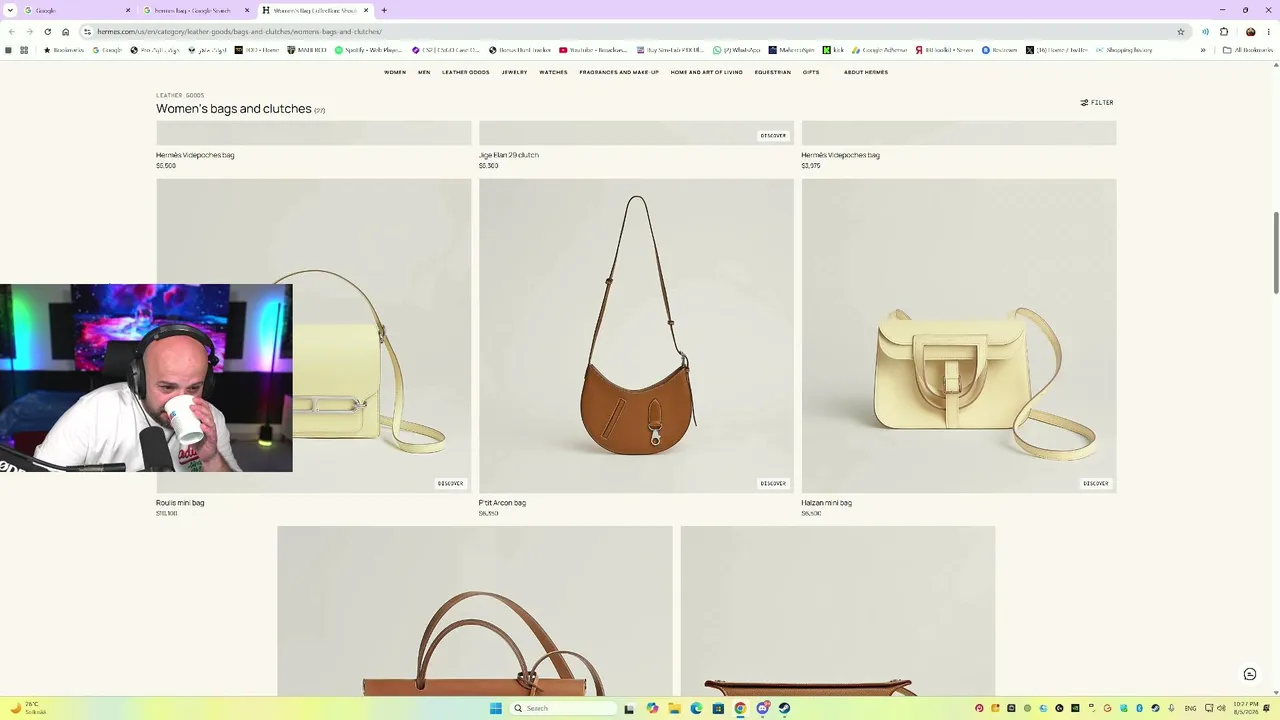Open the Home and Art of Living menu

(707, 72)
